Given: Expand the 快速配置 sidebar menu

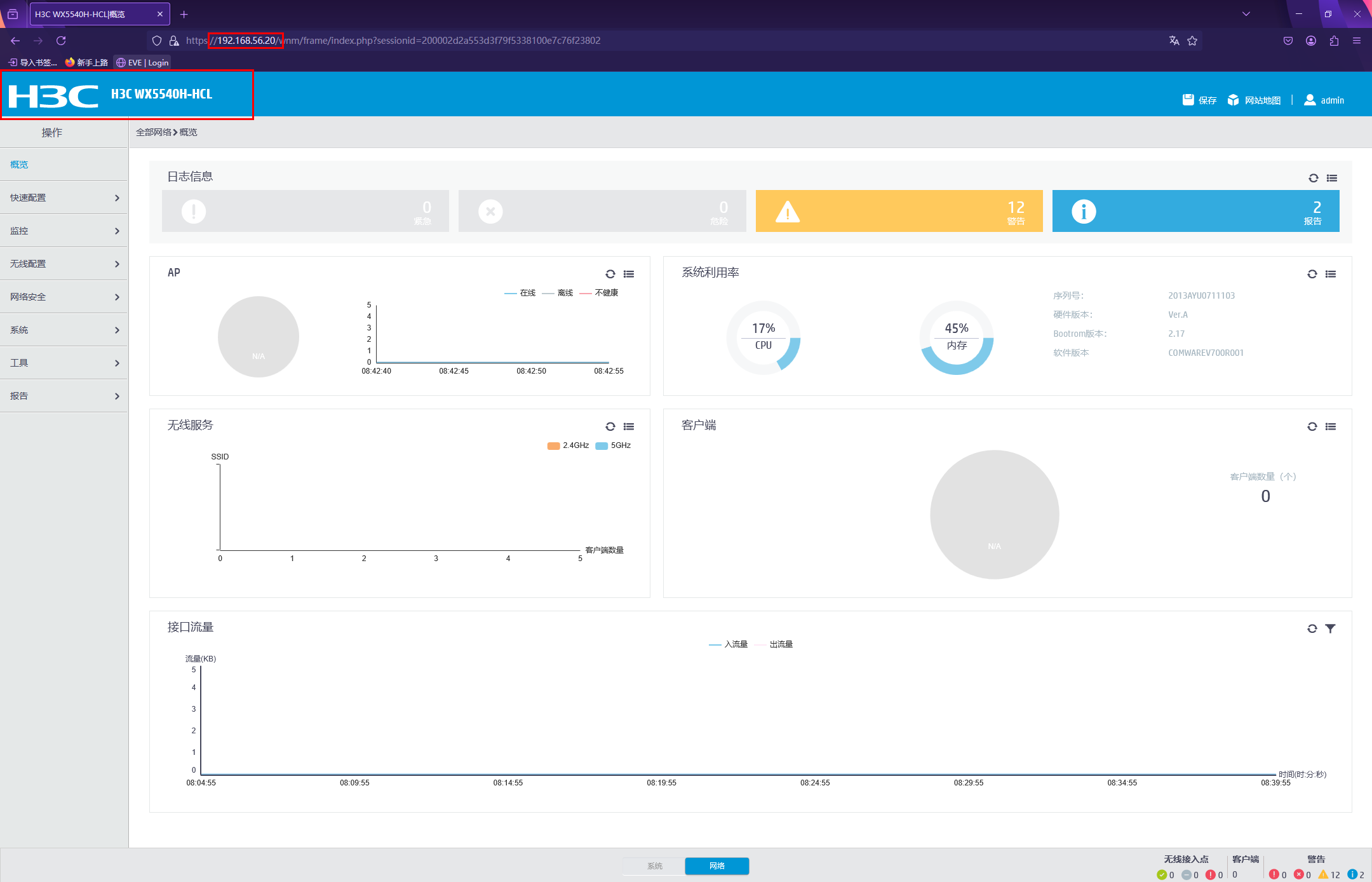Looking at the screenshot, I should [64, 198].
